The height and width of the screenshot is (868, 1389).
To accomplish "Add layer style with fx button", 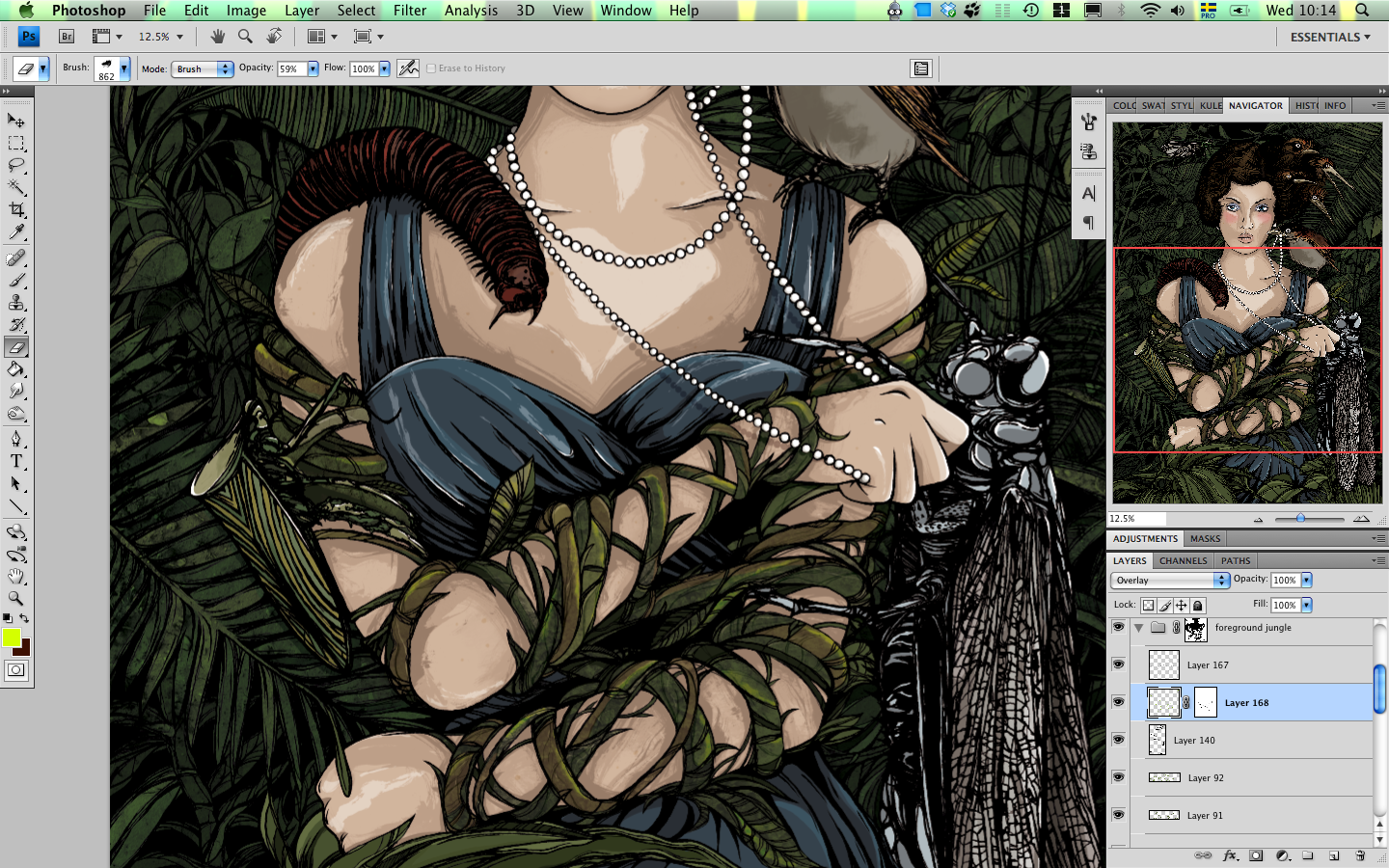I will point(1230,855).
